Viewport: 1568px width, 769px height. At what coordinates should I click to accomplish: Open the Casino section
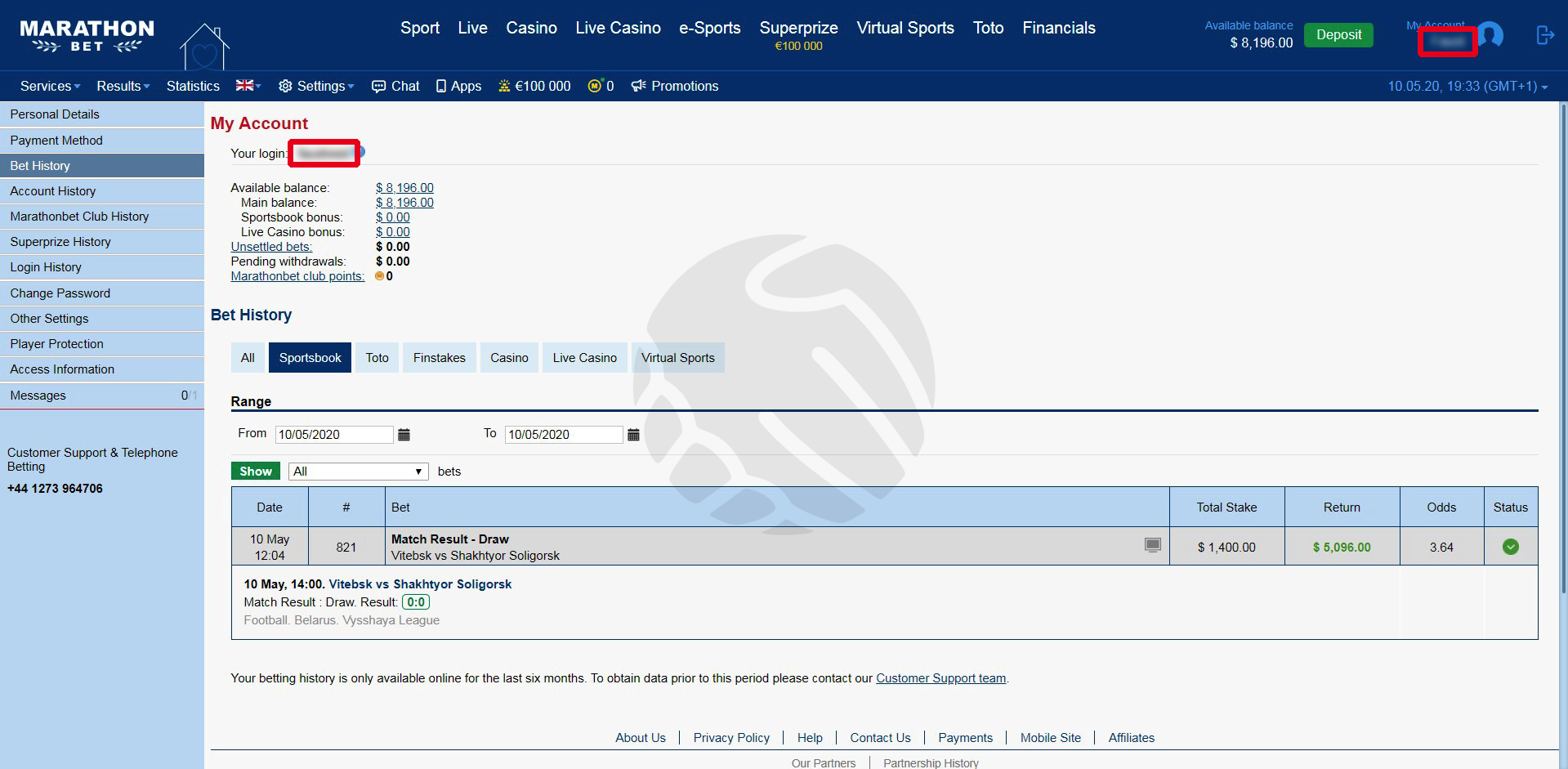[531, 28]
